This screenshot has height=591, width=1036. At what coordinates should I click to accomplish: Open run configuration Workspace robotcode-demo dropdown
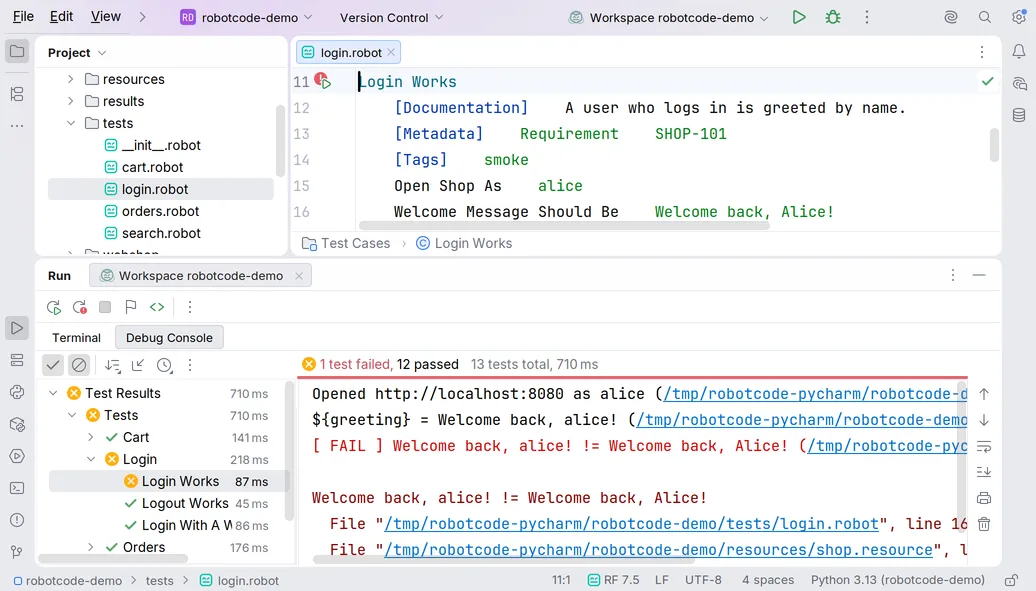coord(669,18)
